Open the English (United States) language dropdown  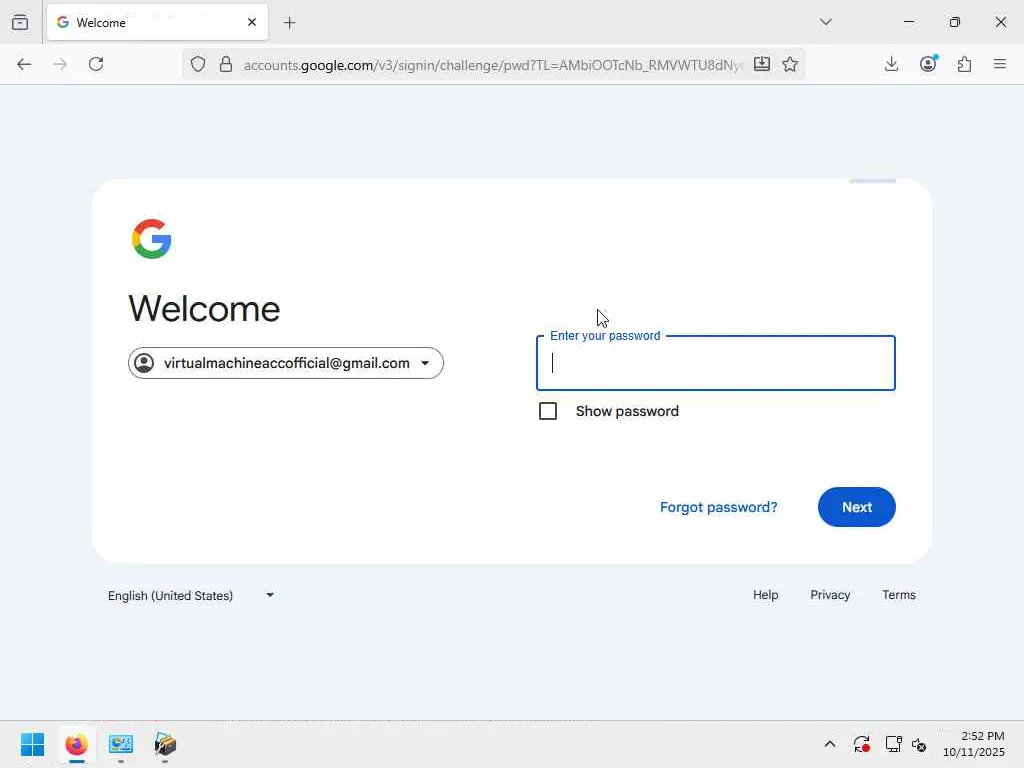[191, 596]
